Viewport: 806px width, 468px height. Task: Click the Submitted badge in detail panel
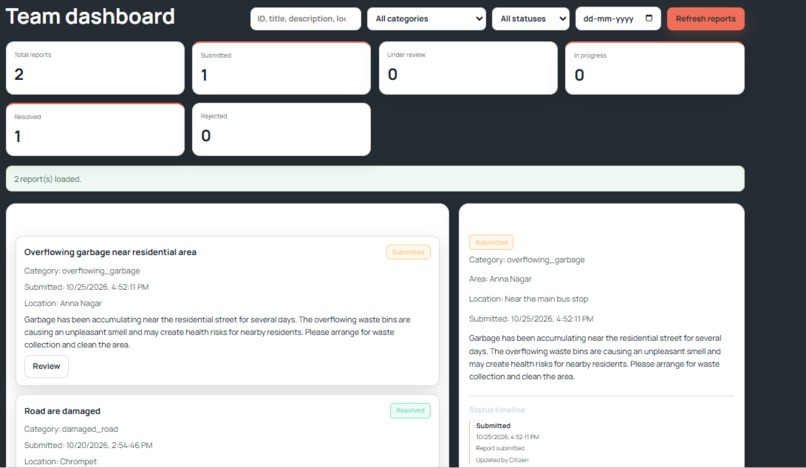[x=491, y=242]
